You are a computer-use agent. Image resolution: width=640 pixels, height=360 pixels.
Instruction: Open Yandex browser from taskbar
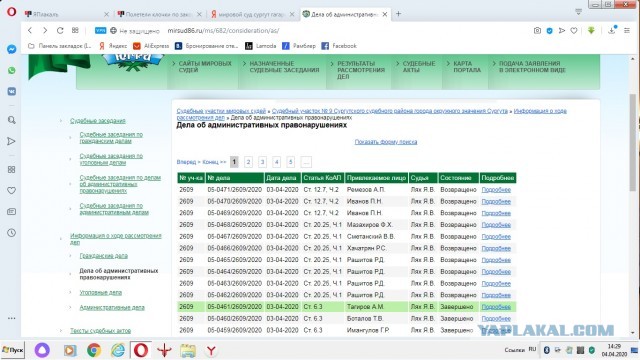click(211, 350)
